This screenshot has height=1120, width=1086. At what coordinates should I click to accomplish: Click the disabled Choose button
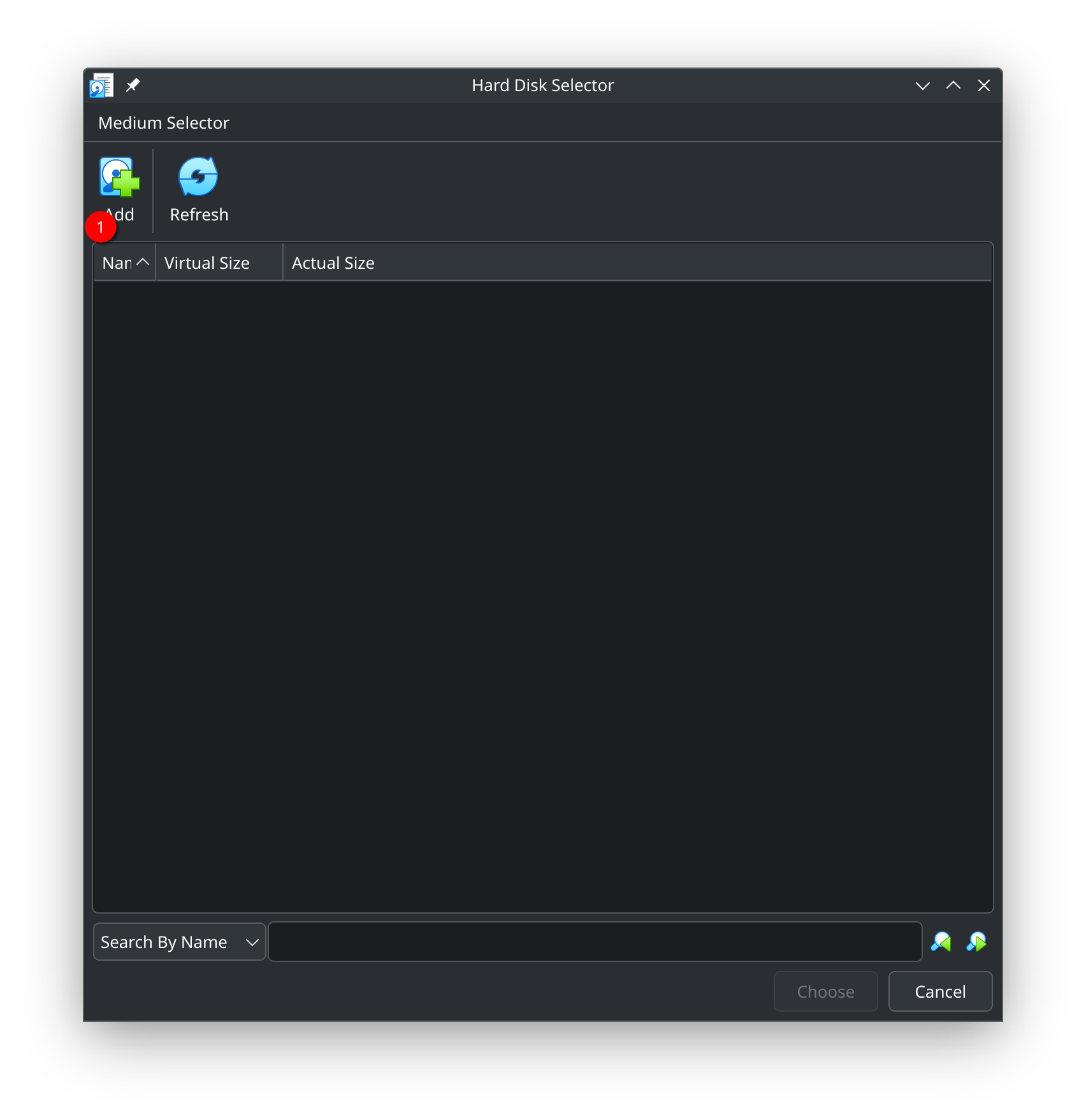825,991
